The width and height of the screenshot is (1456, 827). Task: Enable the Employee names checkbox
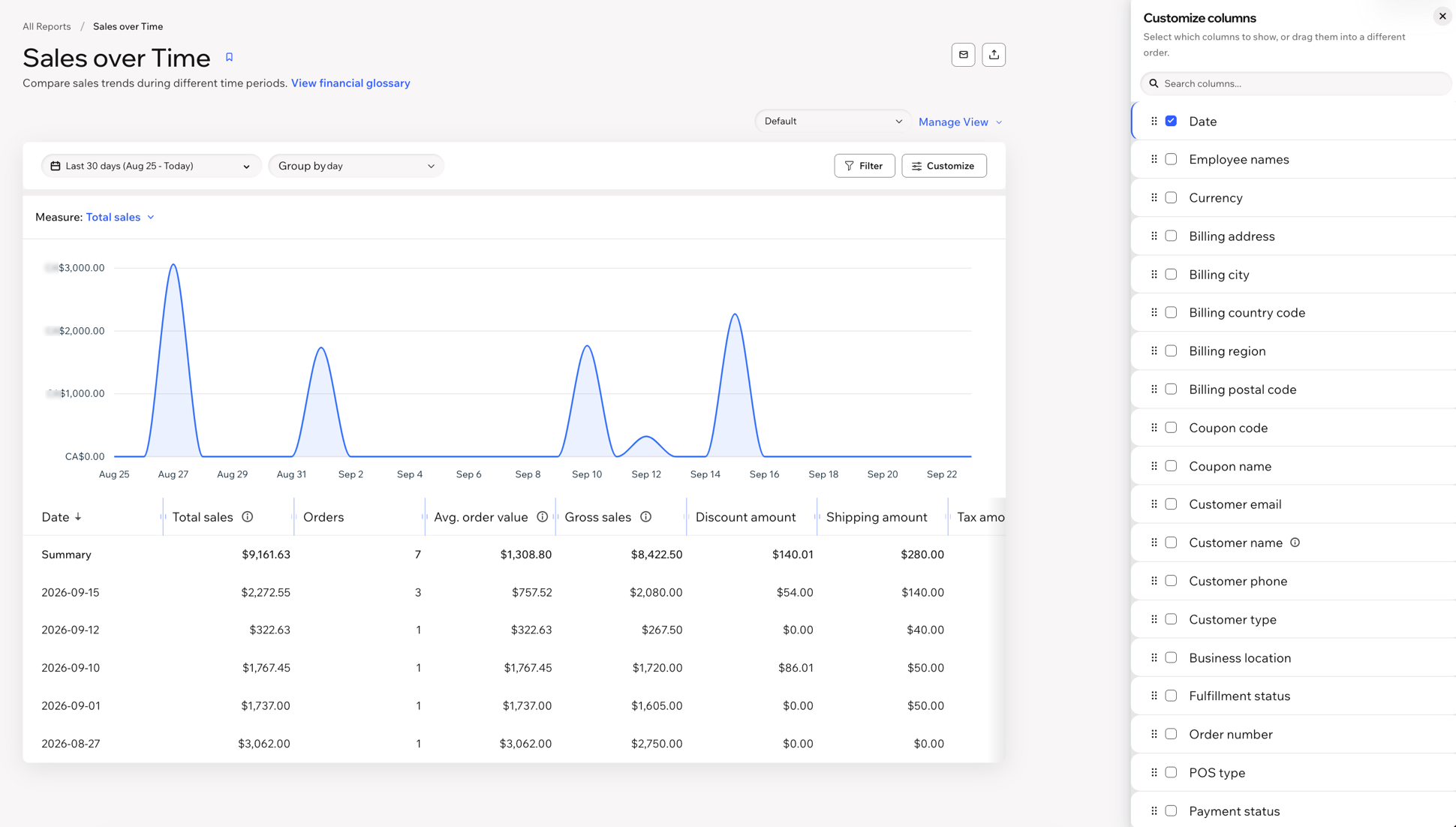click(x=1171, y=159)
